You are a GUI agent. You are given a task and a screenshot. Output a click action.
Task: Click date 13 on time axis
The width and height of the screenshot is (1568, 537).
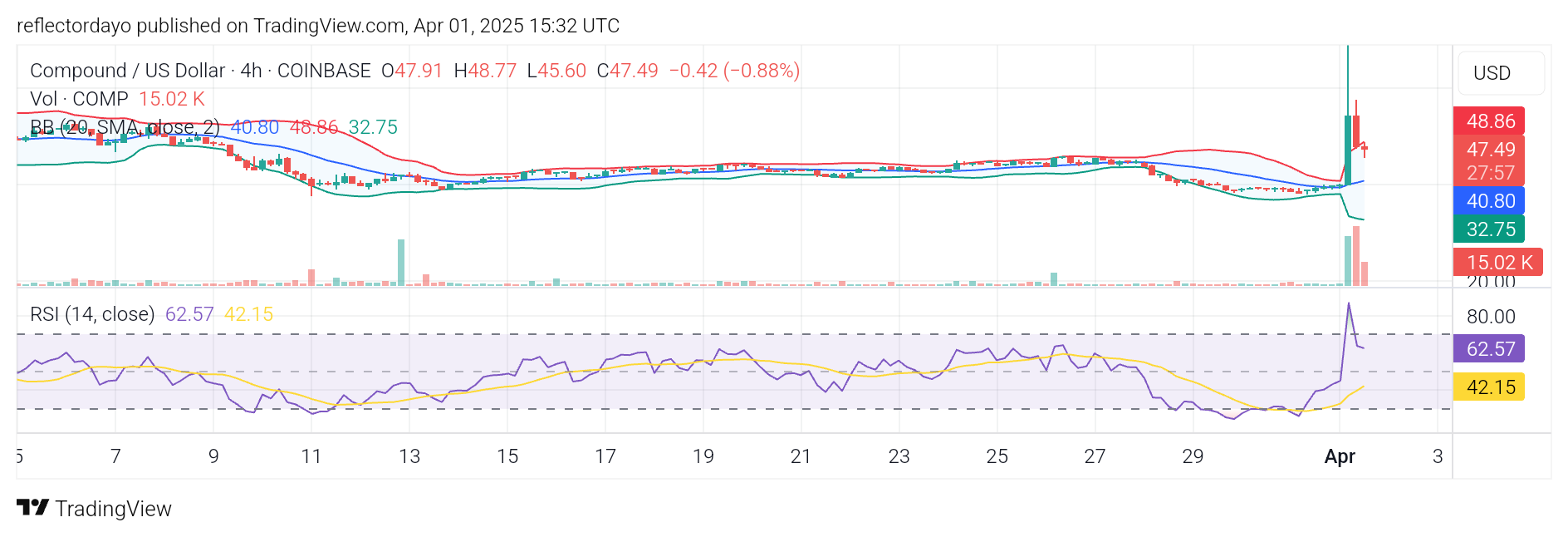click(409, 456)
